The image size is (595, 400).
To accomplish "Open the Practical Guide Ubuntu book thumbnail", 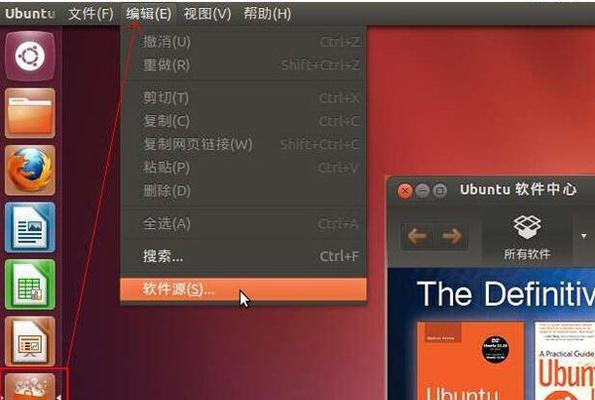I will point(565,361).
